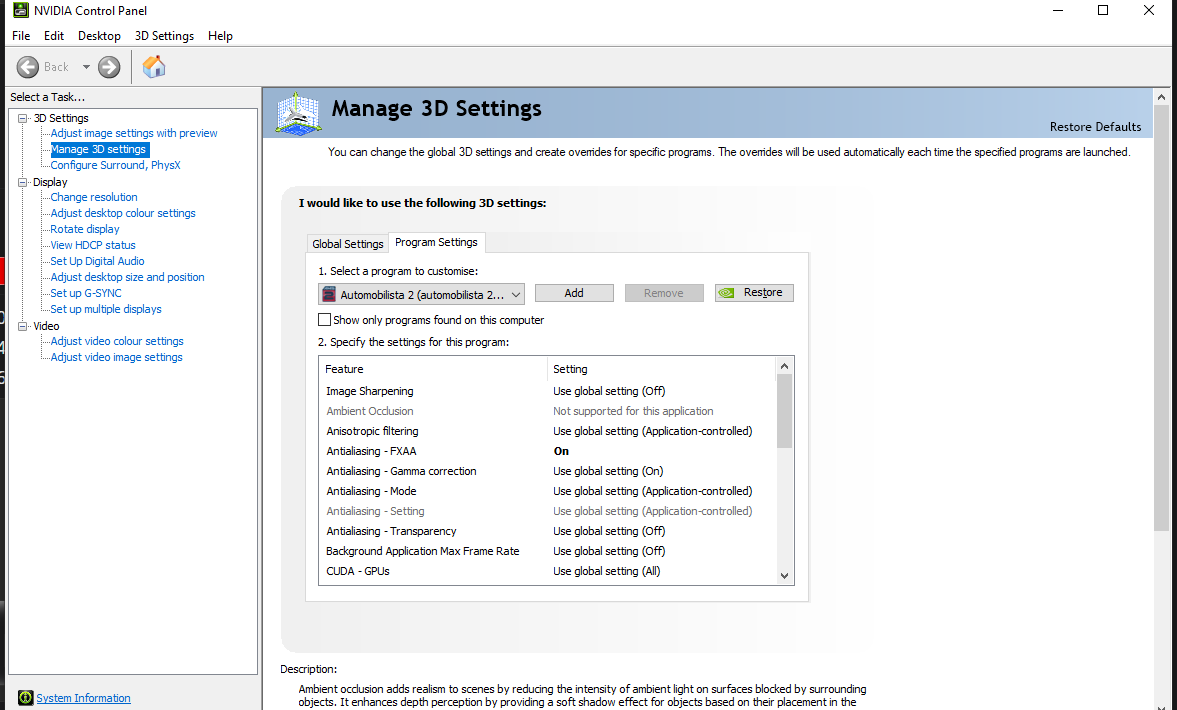Click the settings list scrollbar thumb
Image resolution: width=1177 pixels, height=710 pixels.
[x=784, y=411]
